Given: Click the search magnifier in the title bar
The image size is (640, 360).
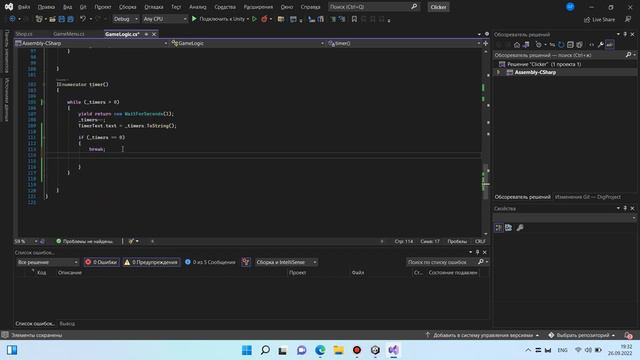Looking at the screenshot, I should 414,7.
